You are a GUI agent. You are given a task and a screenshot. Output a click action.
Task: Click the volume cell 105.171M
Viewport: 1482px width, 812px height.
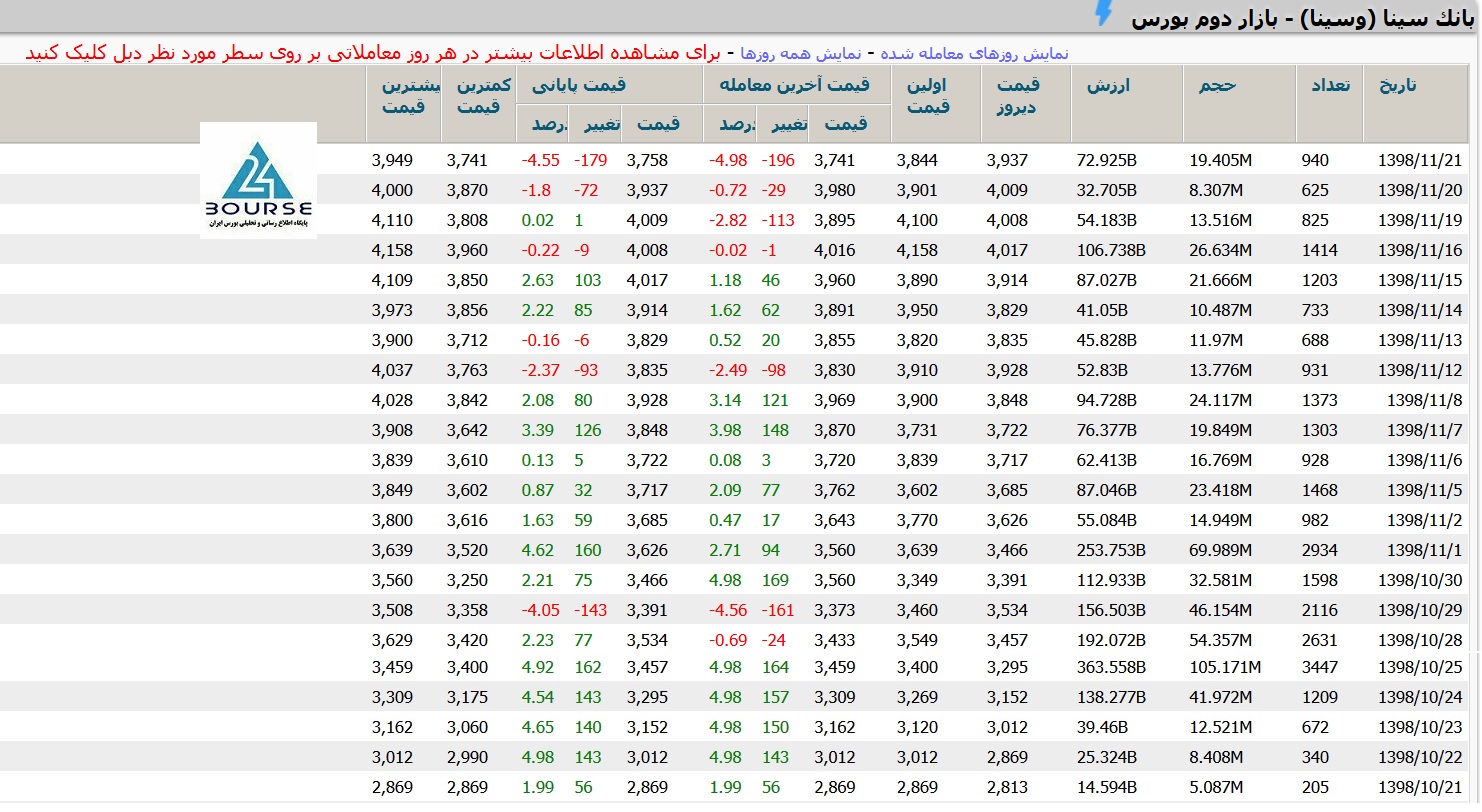pyautogui.click(x=1225, y=667)
